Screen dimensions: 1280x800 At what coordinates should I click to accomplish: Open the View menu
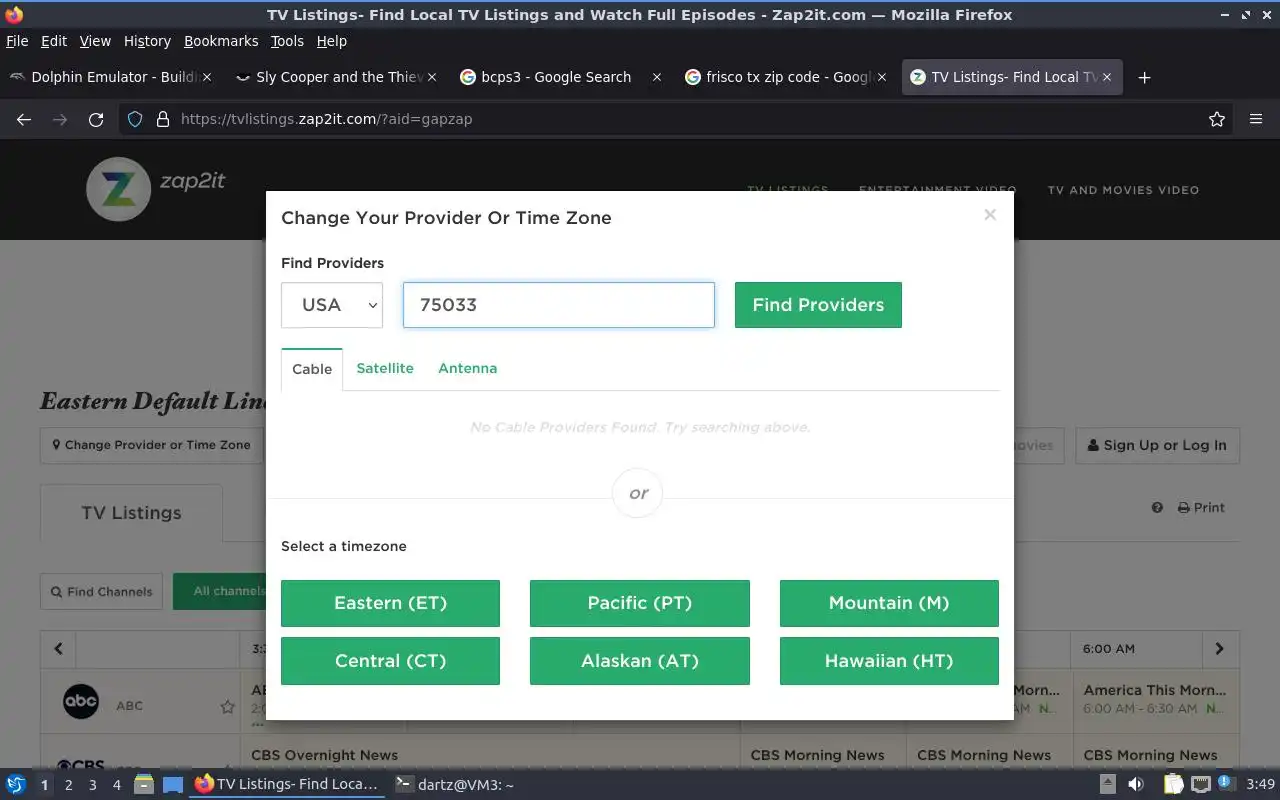[95, 41]
